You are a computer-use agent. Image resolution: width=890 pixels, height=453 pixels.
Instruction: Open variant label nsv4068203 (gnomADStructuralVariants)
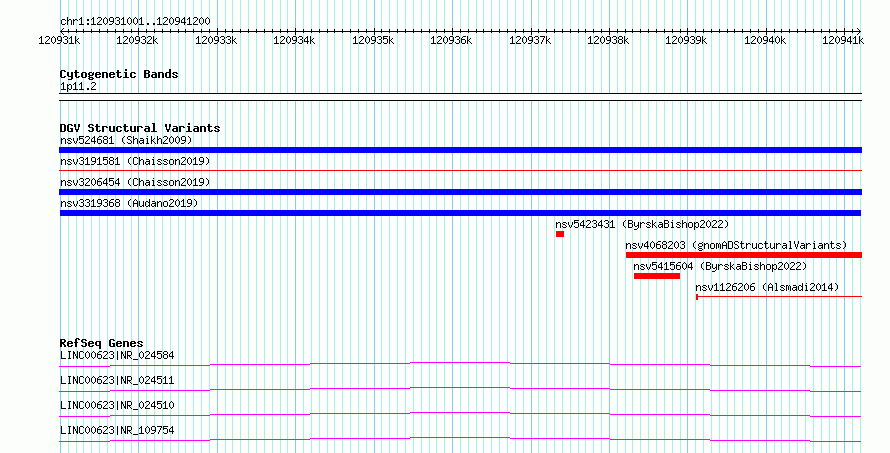pyautogui.click(x=736, y=245)
